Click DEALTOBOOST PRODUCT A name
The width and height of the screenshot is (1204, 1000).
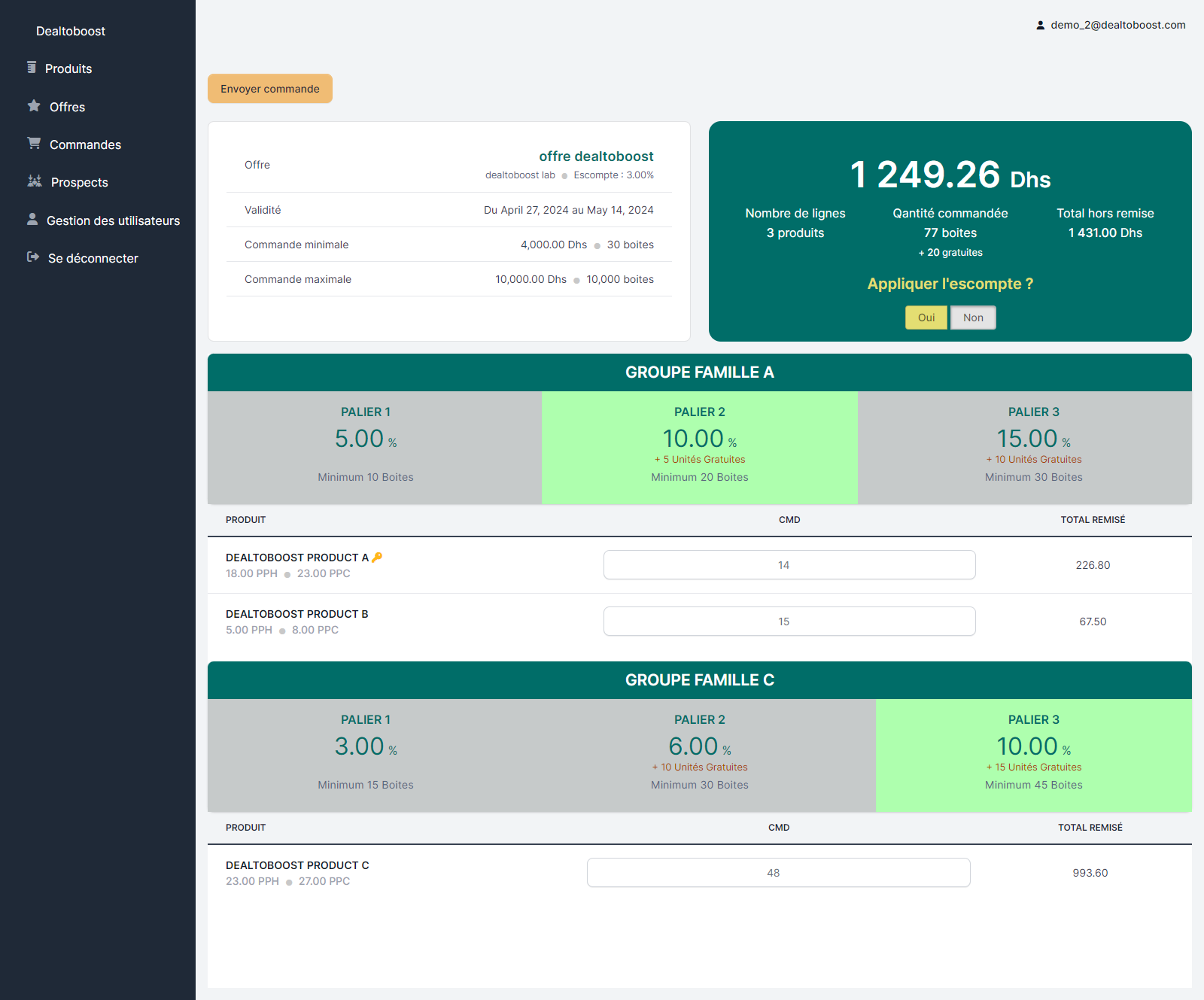pyautogui.click(x=297, y=558)
